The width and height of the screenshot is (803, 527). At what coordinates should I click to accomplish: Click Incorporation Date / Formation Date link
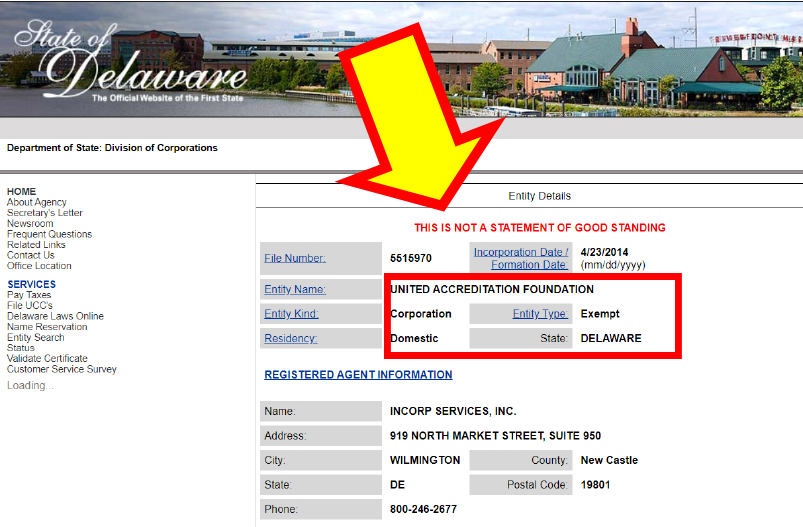tap(521, 258)
